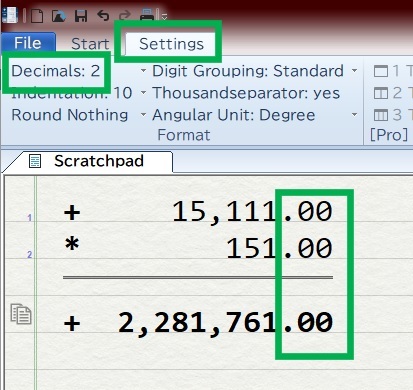The image size is (413, 390).
Task: Click the Open file icon
Action: (59, 16)
